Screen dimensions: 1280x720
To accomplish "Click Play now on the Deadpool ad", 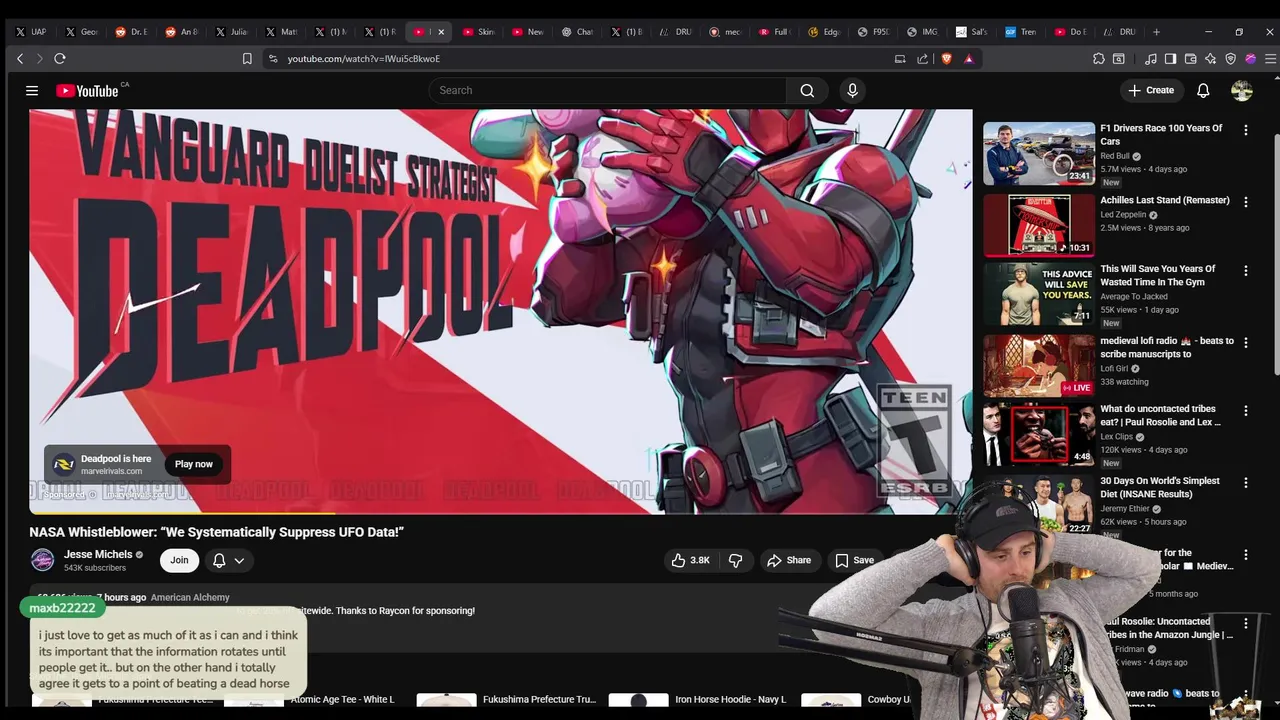I will [194, 464].
